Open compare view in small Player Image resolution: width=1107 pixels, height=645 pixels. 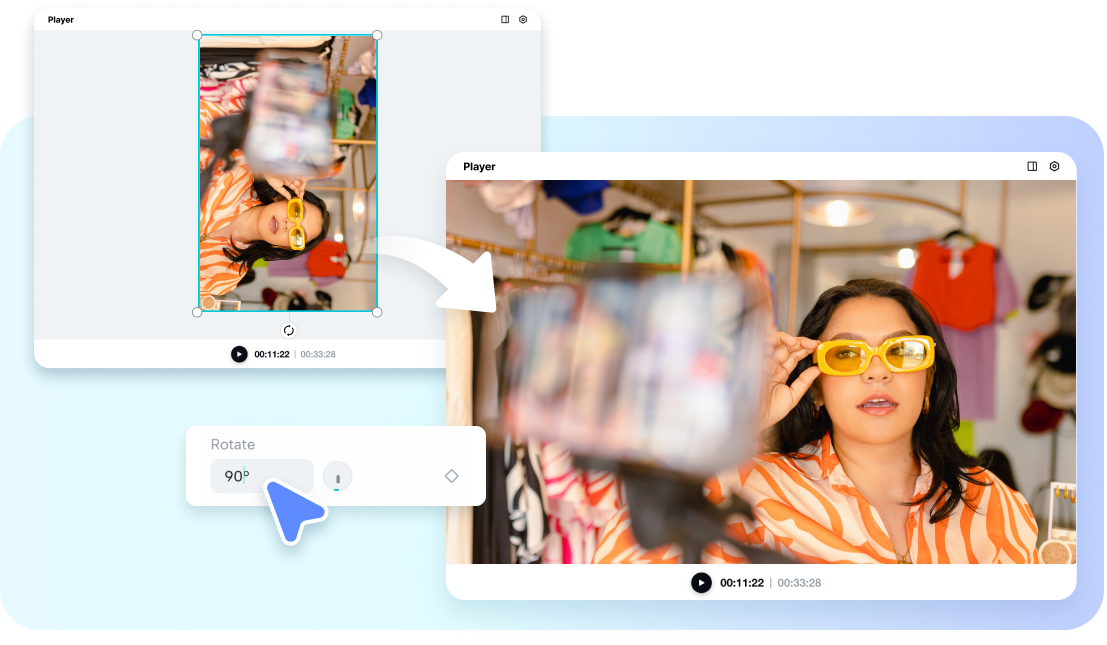coord(505,20)
